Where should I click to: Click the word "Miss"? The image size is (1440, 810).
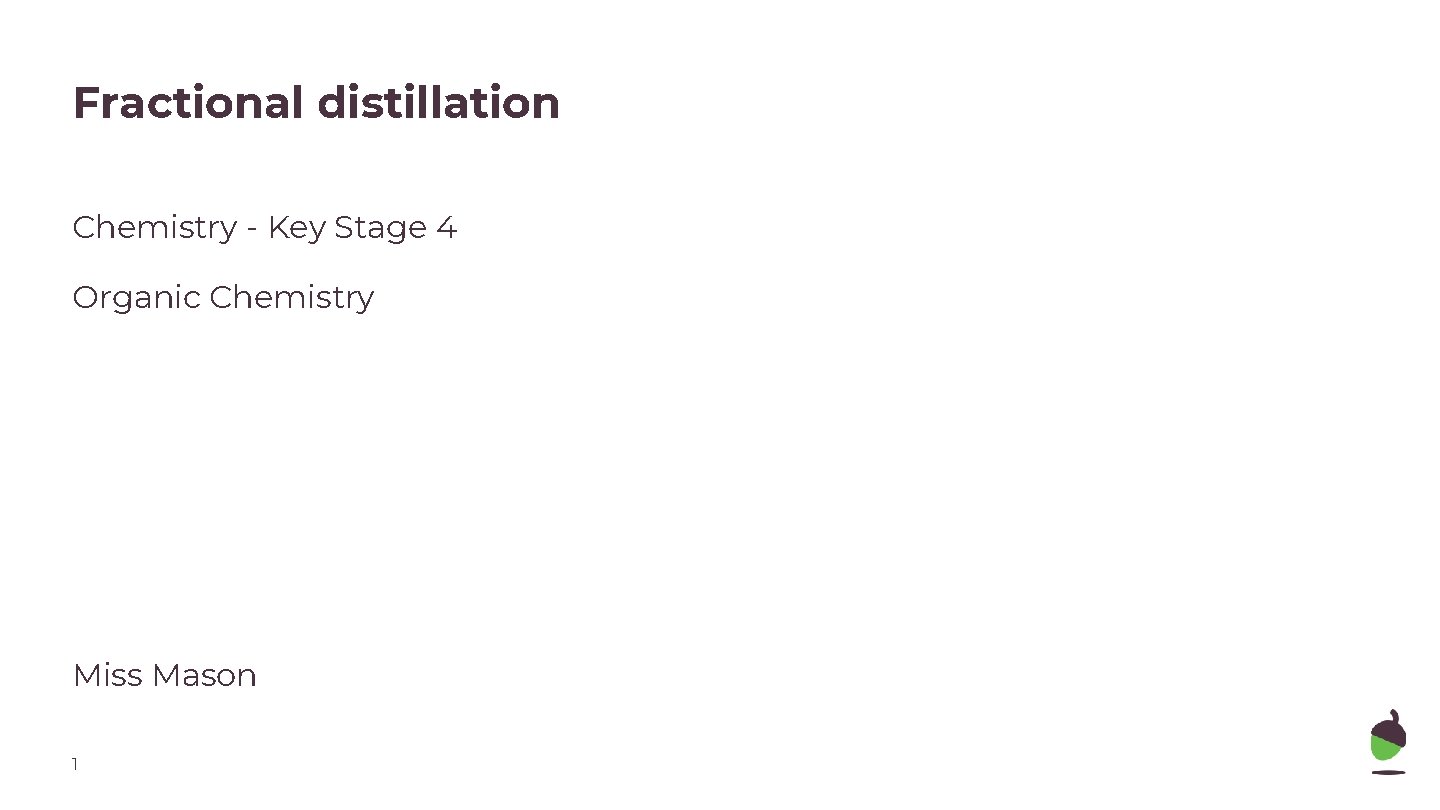(103, 676)
